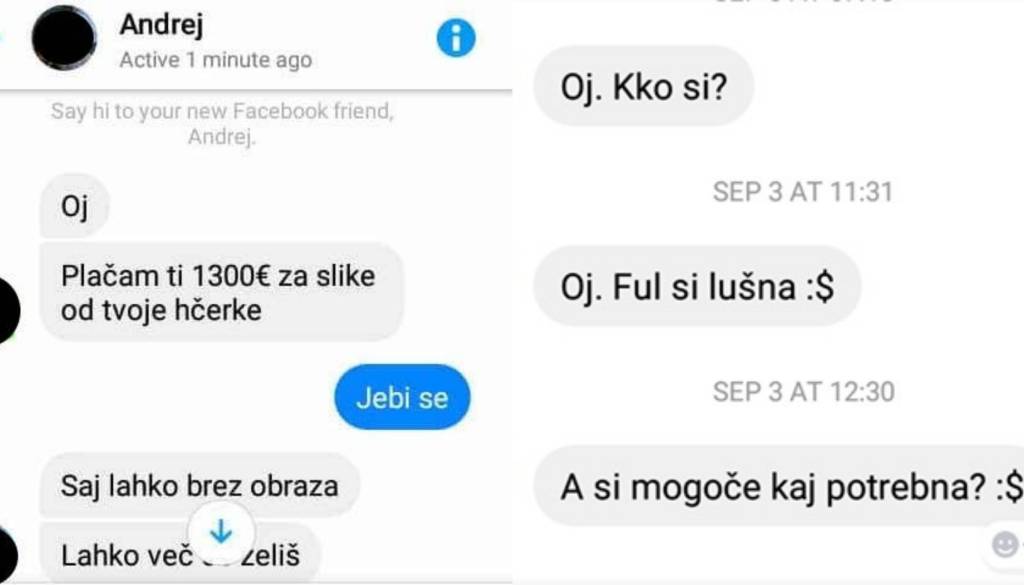Click the 'Oj. Ful si lušna' message

click(697, 286)
